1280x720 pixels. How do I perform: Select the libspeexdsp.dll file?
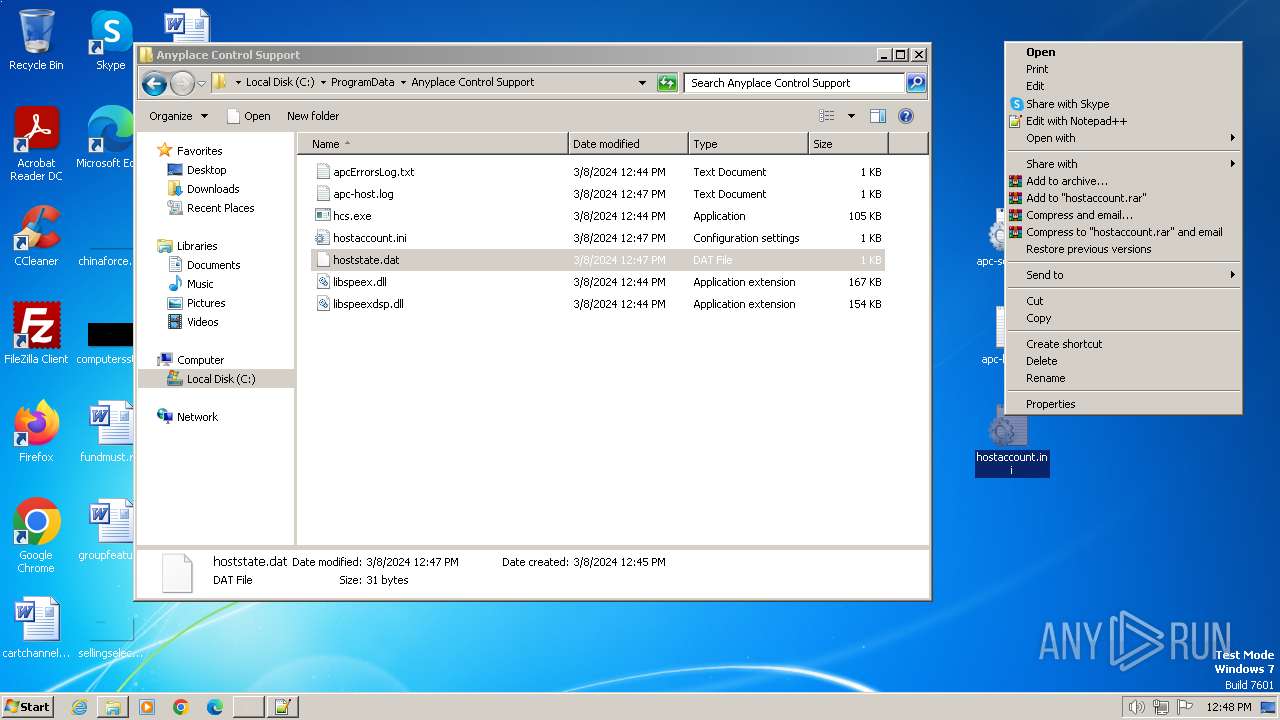[368, 304]
